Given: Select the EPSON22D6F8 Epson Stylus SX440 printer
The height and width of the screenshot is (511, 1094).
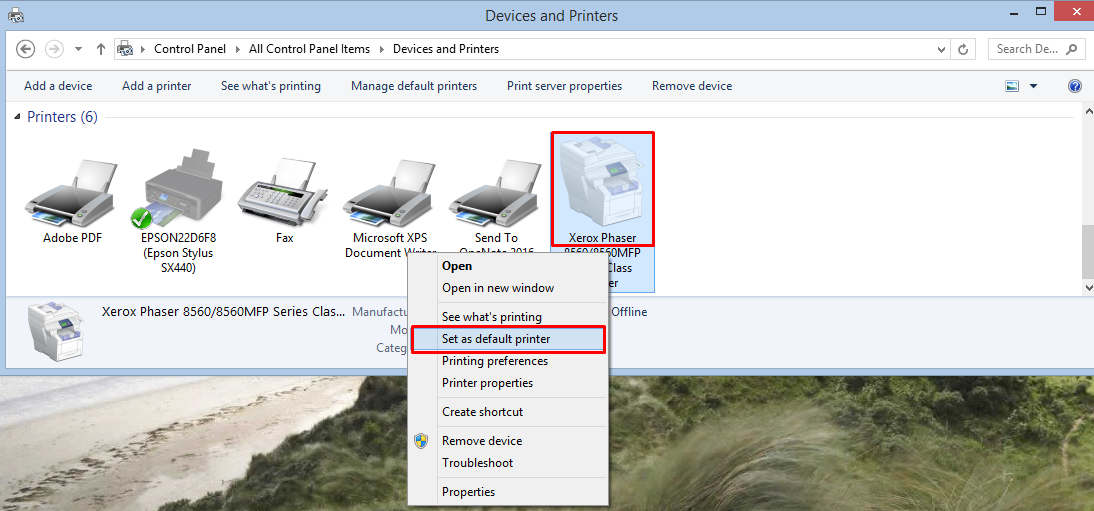Looking at the screenshot, I should point(177,188).
